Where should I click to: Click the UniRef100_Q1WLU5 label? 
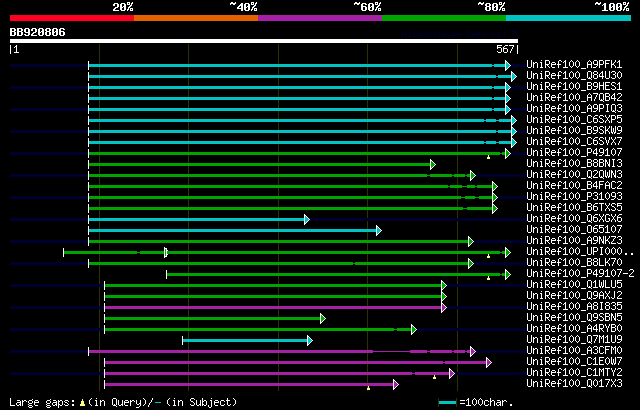point(574,285)
